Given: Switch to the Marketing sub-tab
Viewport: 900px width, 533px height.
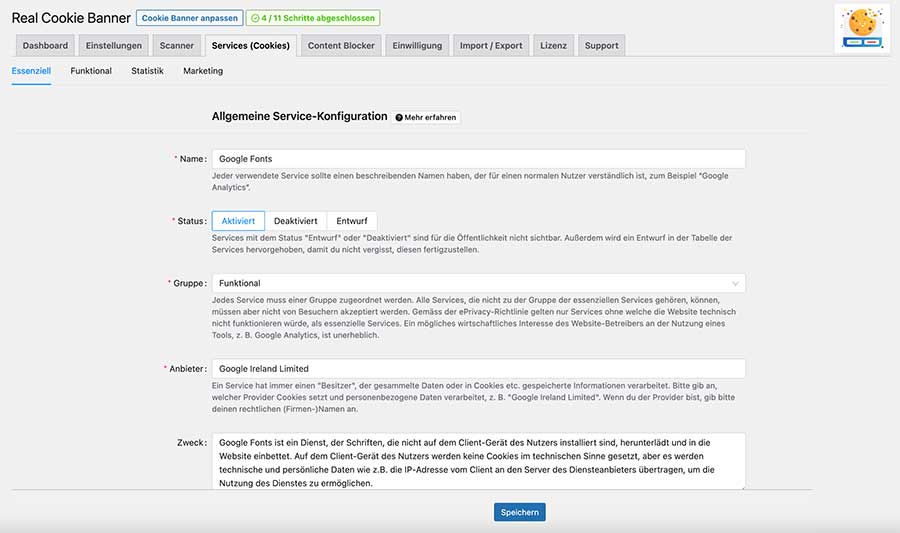Looking at the screenshot, I should (x=203, y=71).
